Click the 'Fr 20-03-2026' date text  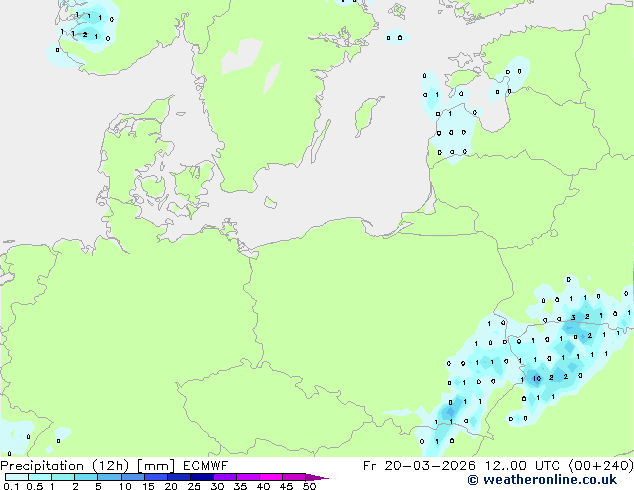coord(419,466)
